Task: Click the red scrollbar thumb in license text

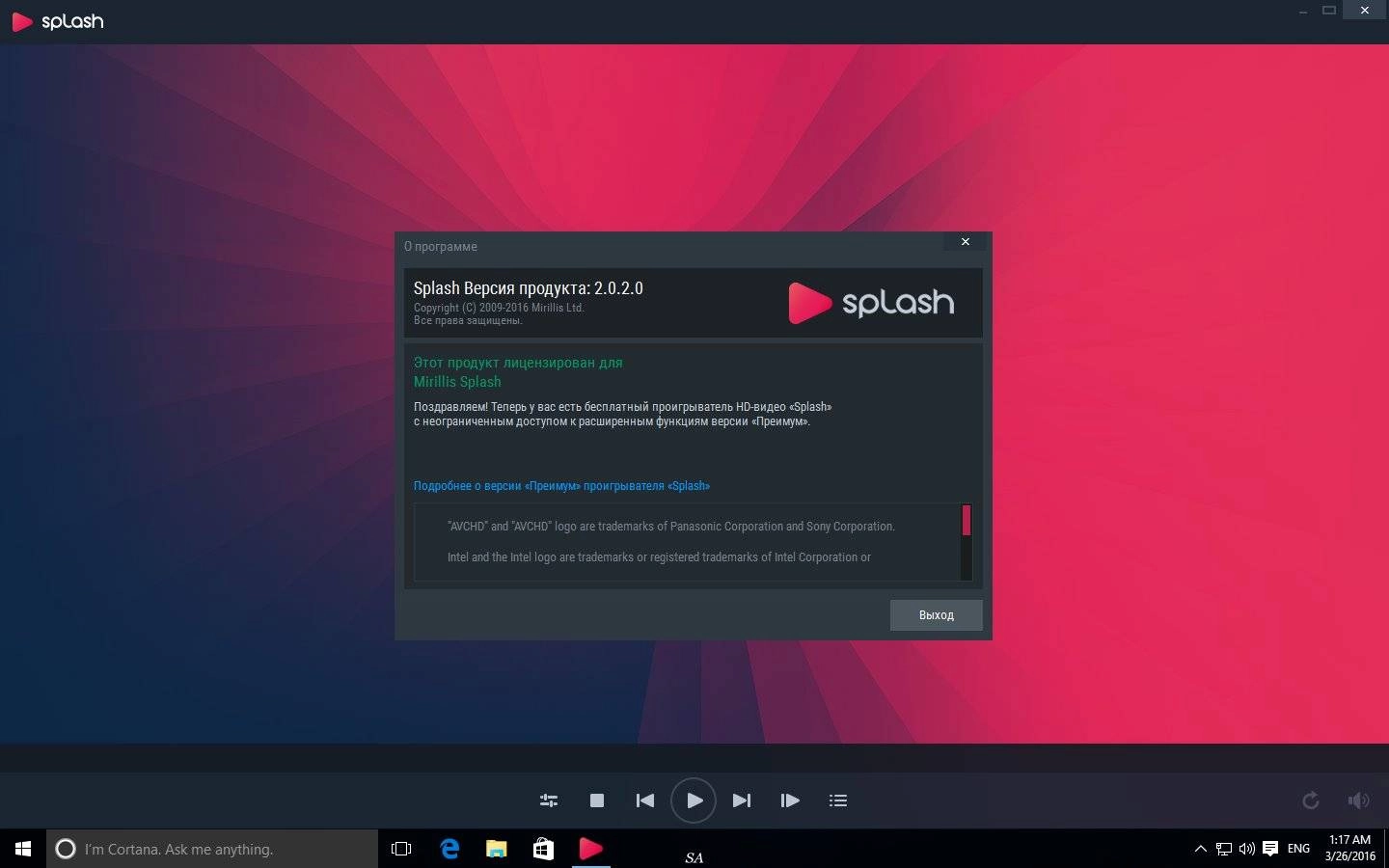Action: (x=967, y=521)
